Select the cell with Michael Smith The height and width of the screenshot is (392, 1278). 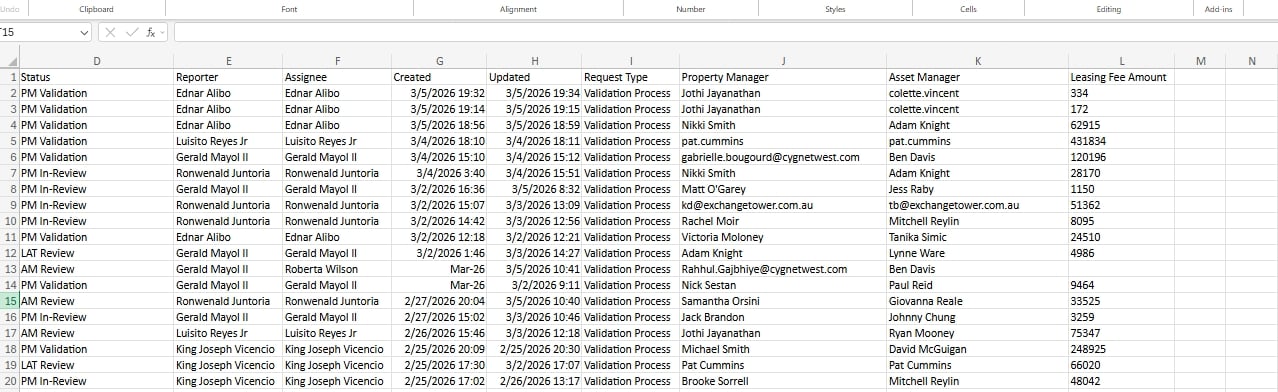pyautogui.click(x=782, y=349)
